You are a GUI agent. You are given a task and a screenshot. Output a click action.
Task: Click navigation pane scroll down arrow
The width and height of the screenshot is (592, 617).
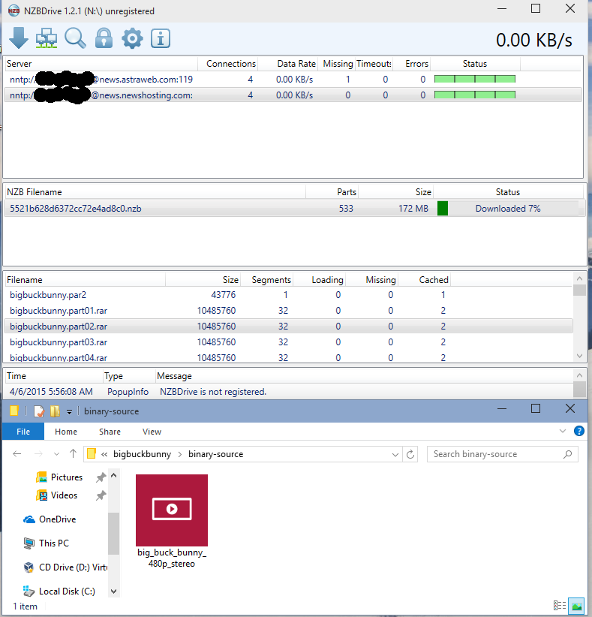point(114,591)
